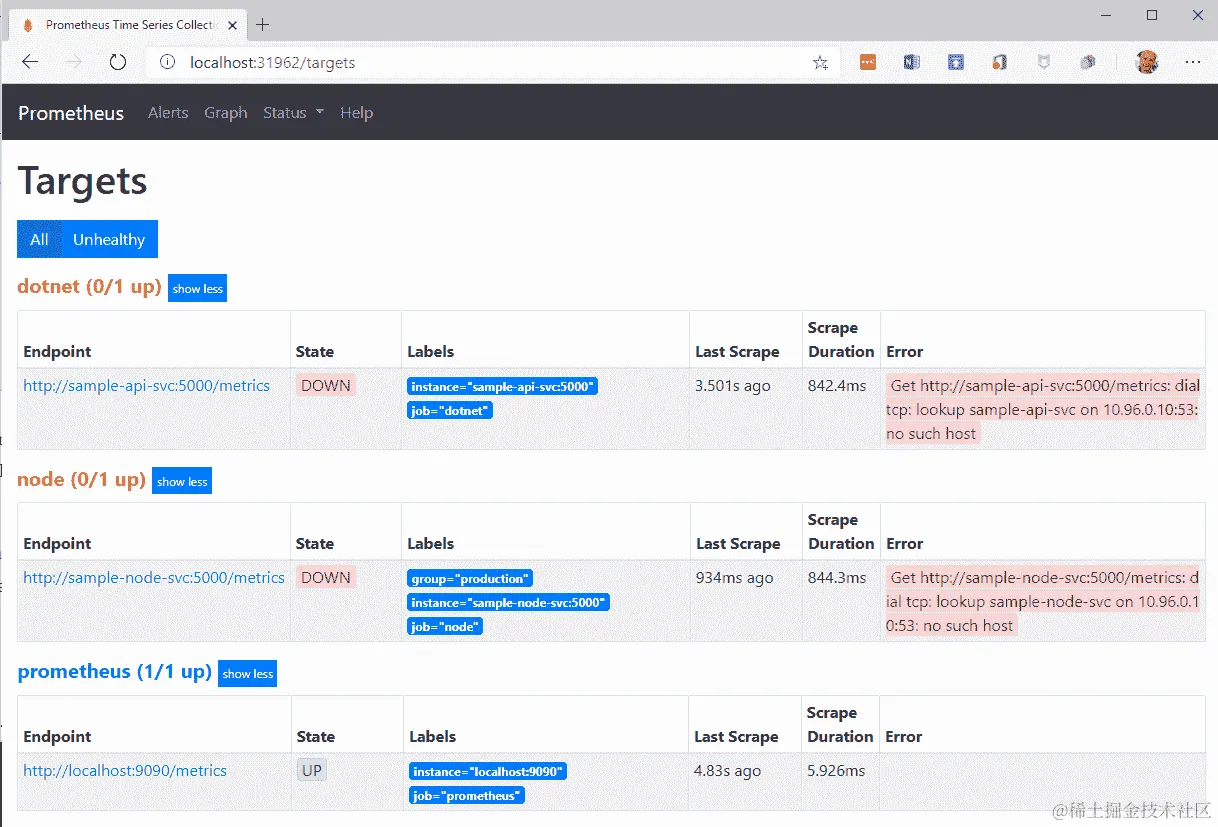Click the UP state badge for localhost:9090
The width and height of the screenshot is (1218, 827).
(312, 770)
